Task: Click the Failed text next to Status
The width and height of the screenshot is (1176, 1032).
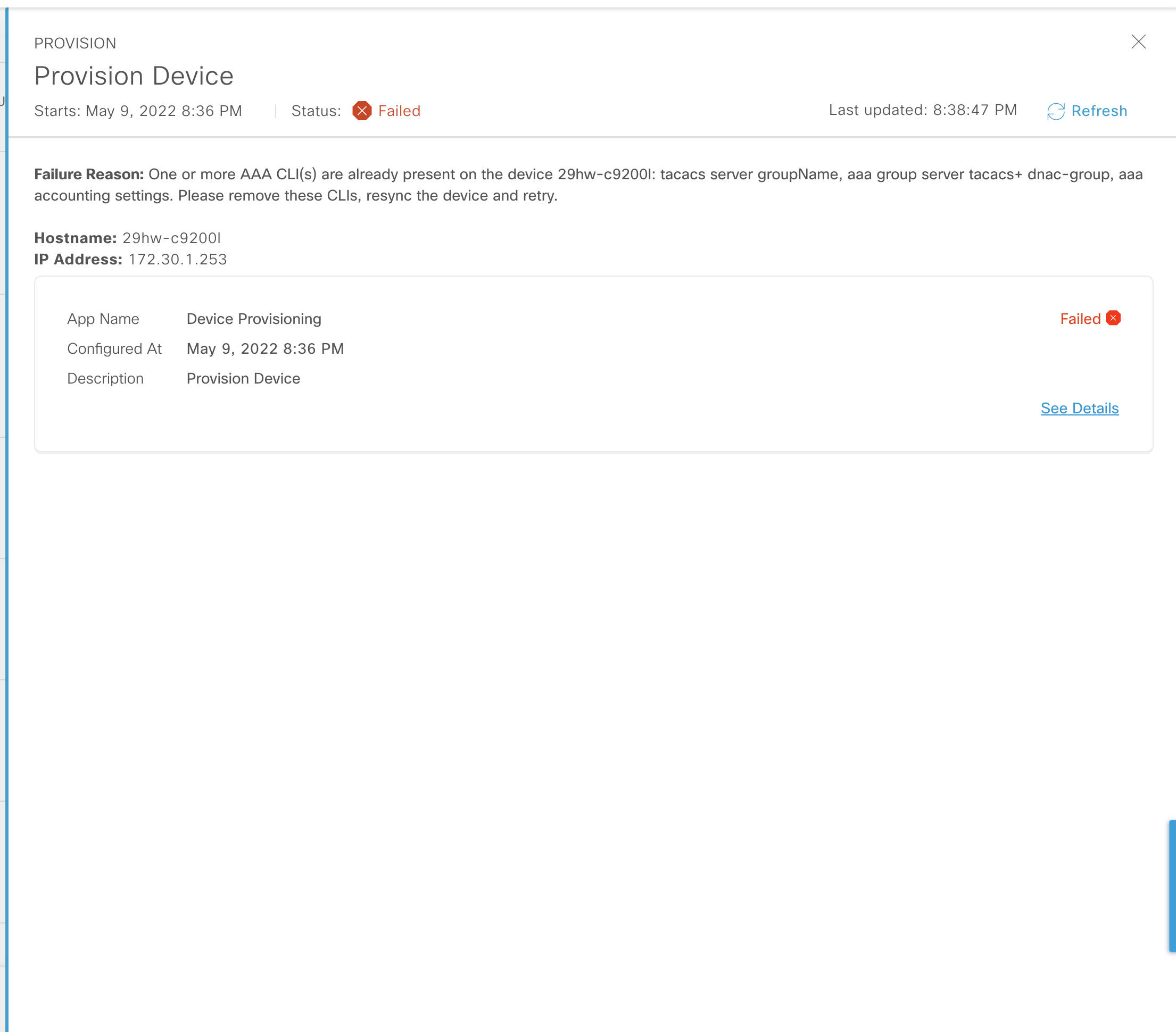Action: [399, 111]
